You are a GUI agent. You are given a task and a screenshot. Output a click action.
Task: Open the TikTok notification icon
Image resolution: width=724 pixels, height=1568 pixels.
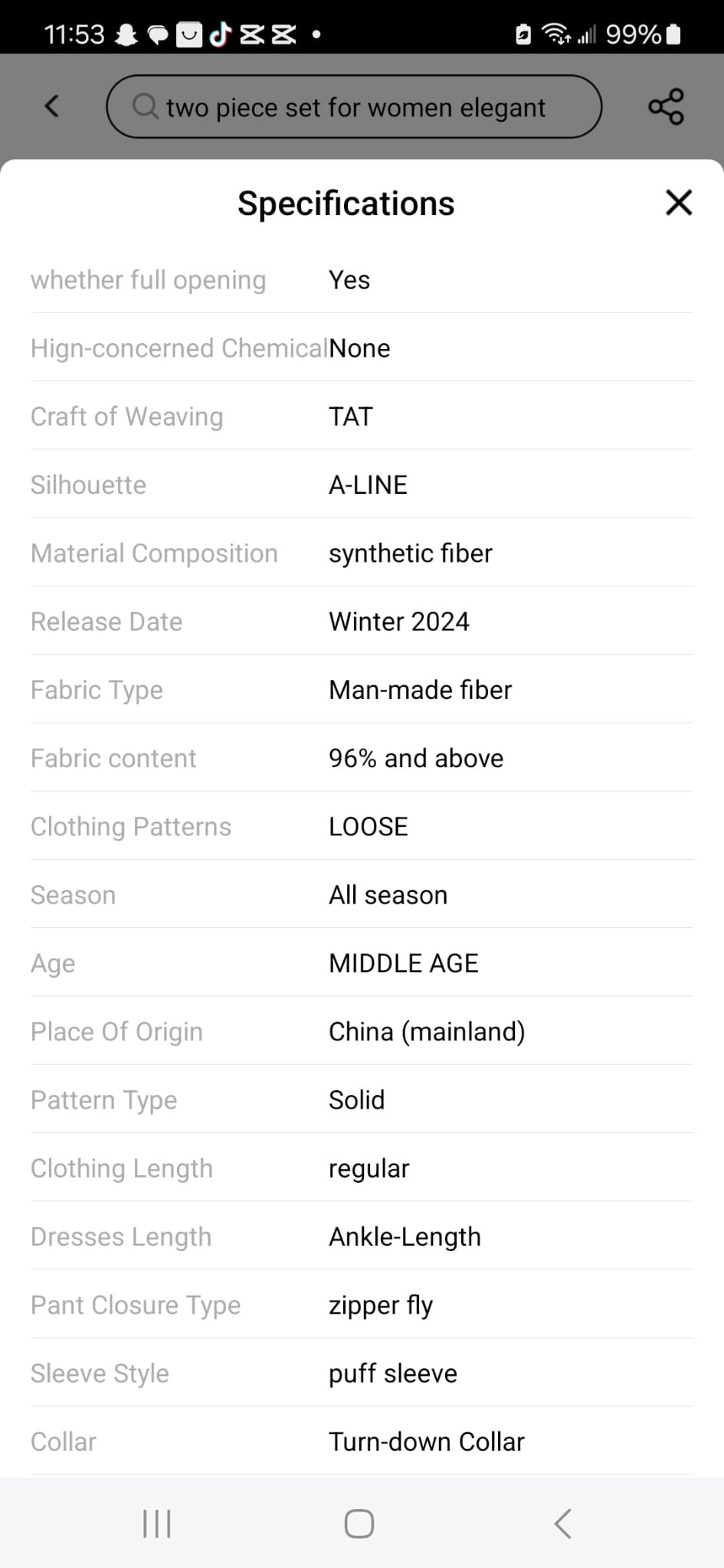coord(220,34)
